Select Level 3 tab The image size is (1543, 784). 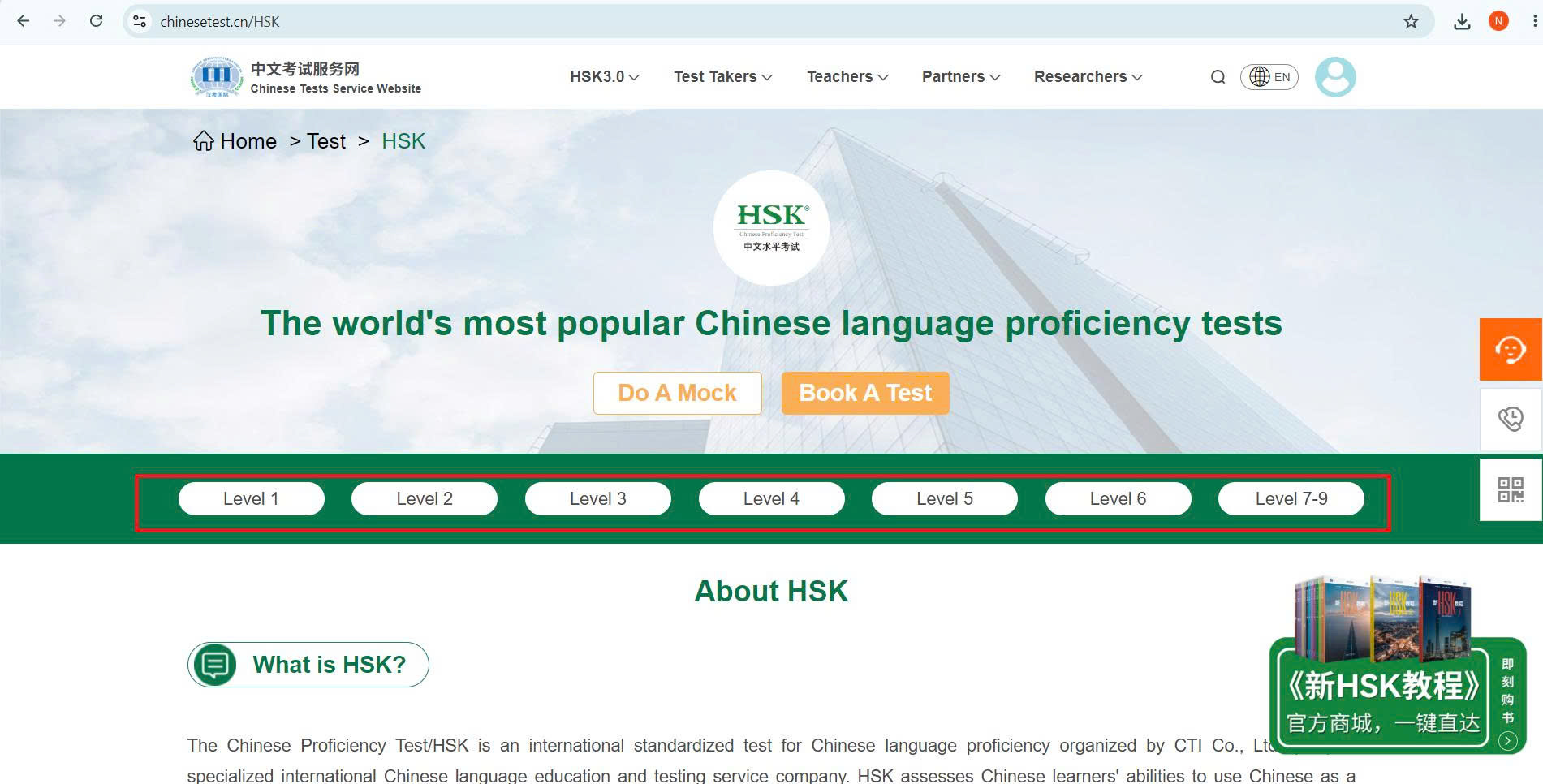(x=598, y=499)
